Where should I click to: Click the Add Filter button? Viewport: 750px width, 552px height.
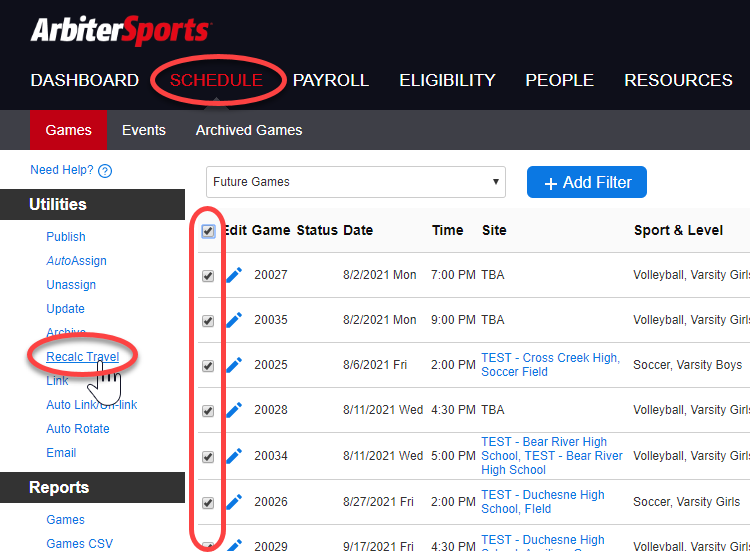(587, 182)
